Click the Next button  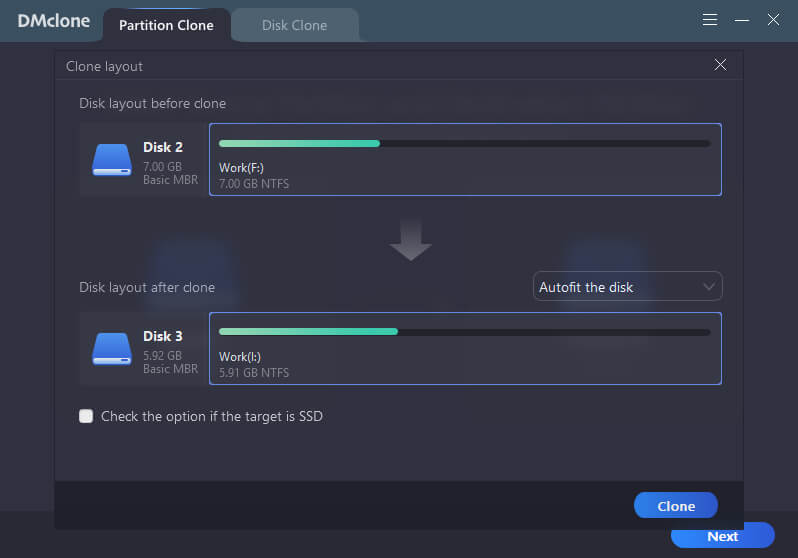[722, 536]
